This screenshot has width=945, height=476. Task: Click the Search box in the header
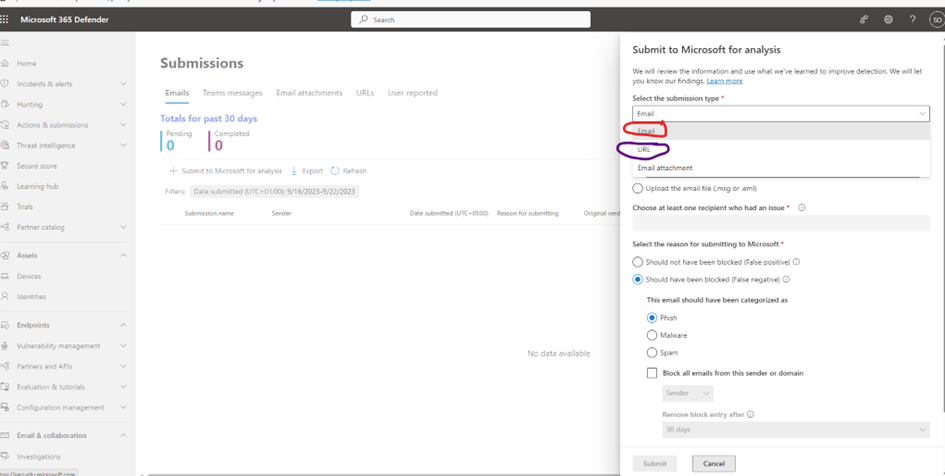[x=471, y=19]
